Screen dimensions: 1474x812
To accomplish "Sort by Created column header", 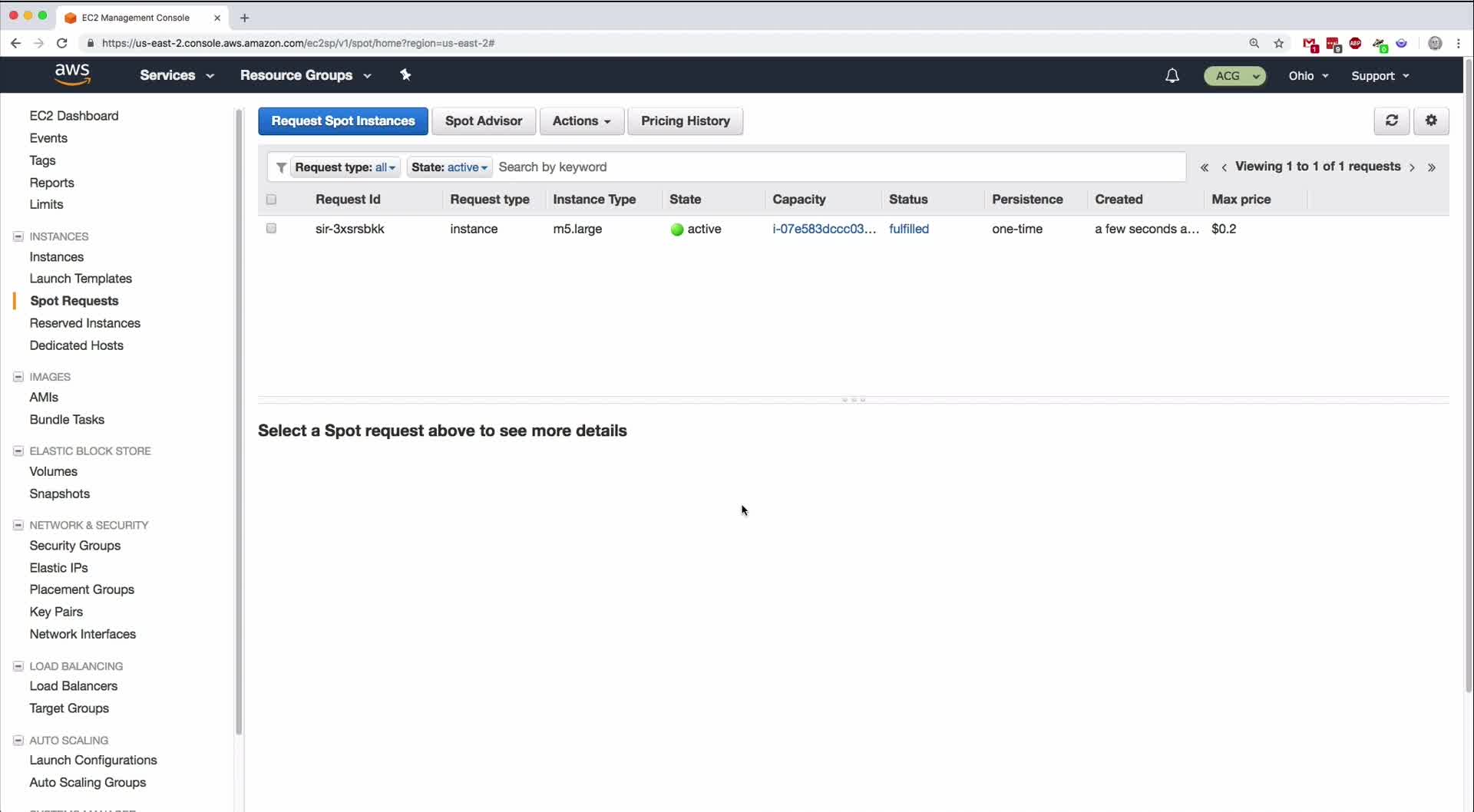I will point(1119,200).
